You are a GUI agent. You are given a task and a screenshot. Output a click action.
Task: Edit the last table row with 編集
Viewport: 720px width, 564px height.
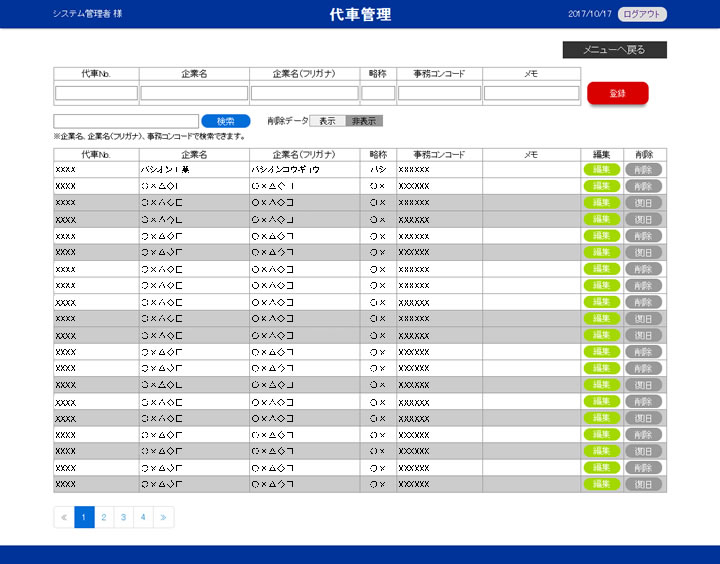[601, 484]
